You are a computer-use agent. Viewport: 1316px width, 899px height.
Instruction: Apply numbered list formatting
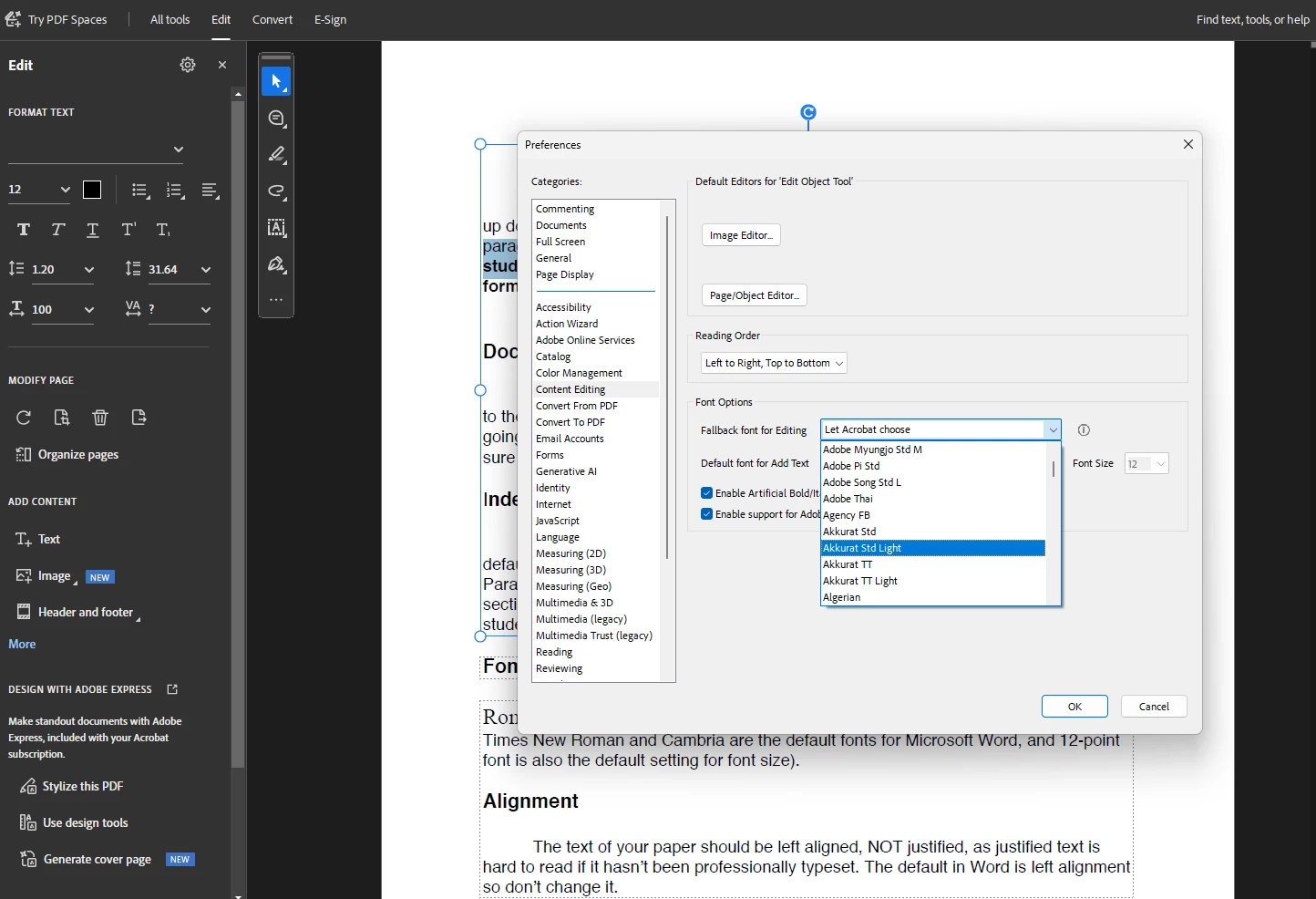click(175, 190)
